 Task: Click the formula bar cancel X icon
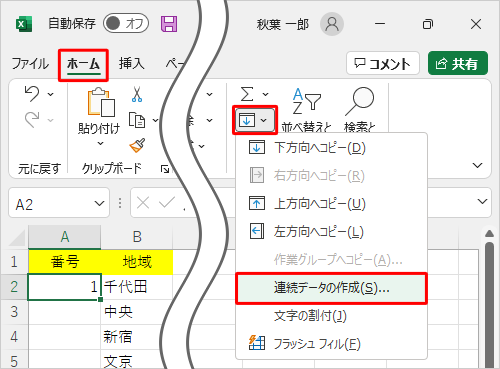click(143, 203)
